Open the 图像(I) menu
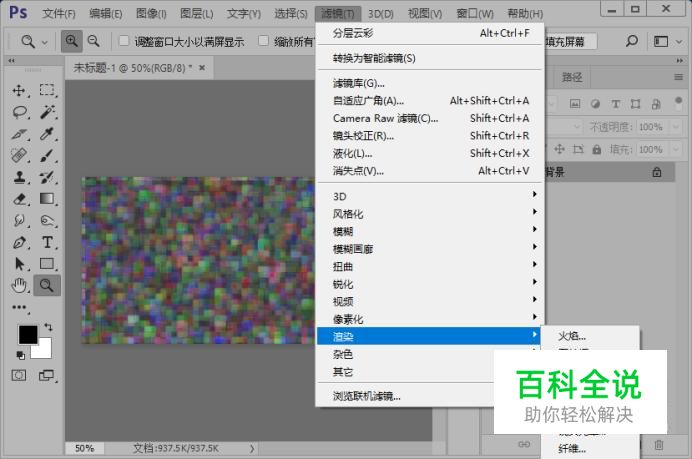Viewport: 692px width, 459px height. pyautogui.click(x=151, y=14)
